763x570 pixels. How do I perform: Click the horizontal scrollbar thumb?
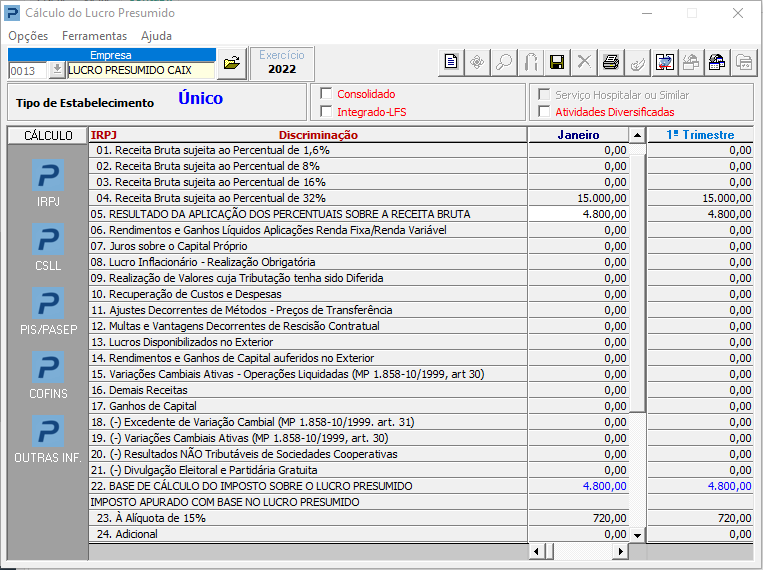(x=549, y=552)
